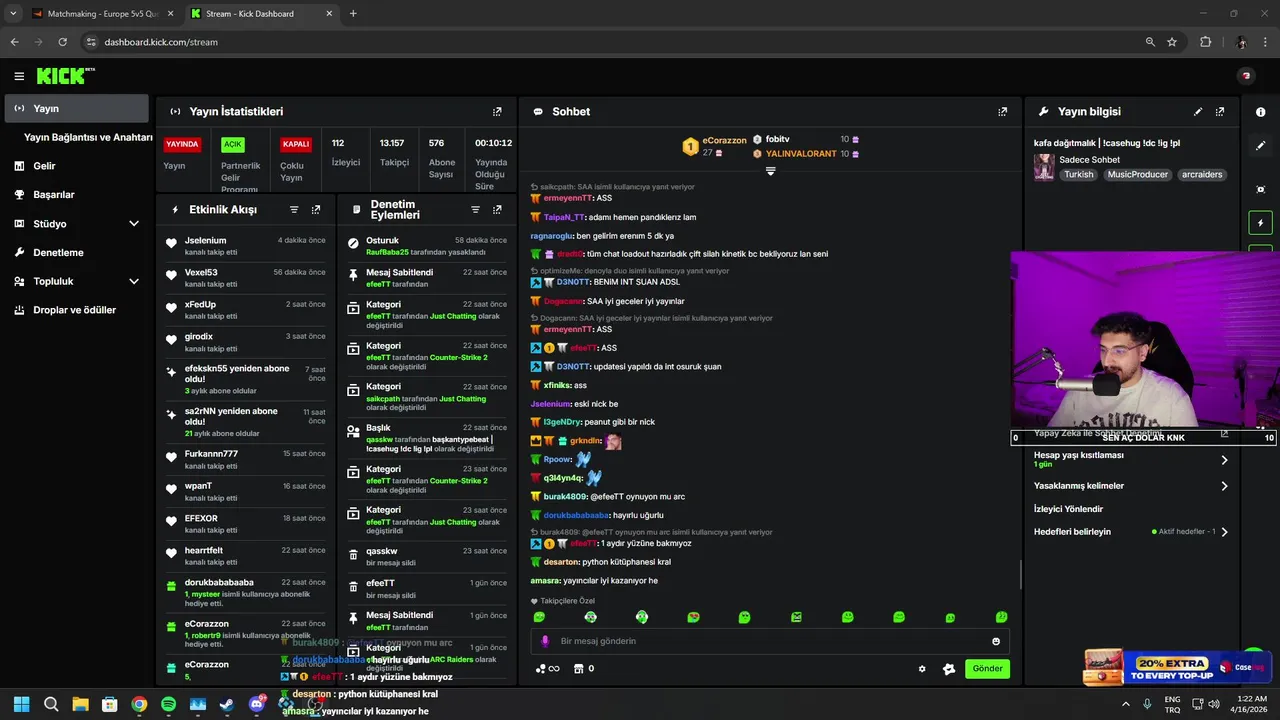Open Discord from the taskbar

(257, 704)
